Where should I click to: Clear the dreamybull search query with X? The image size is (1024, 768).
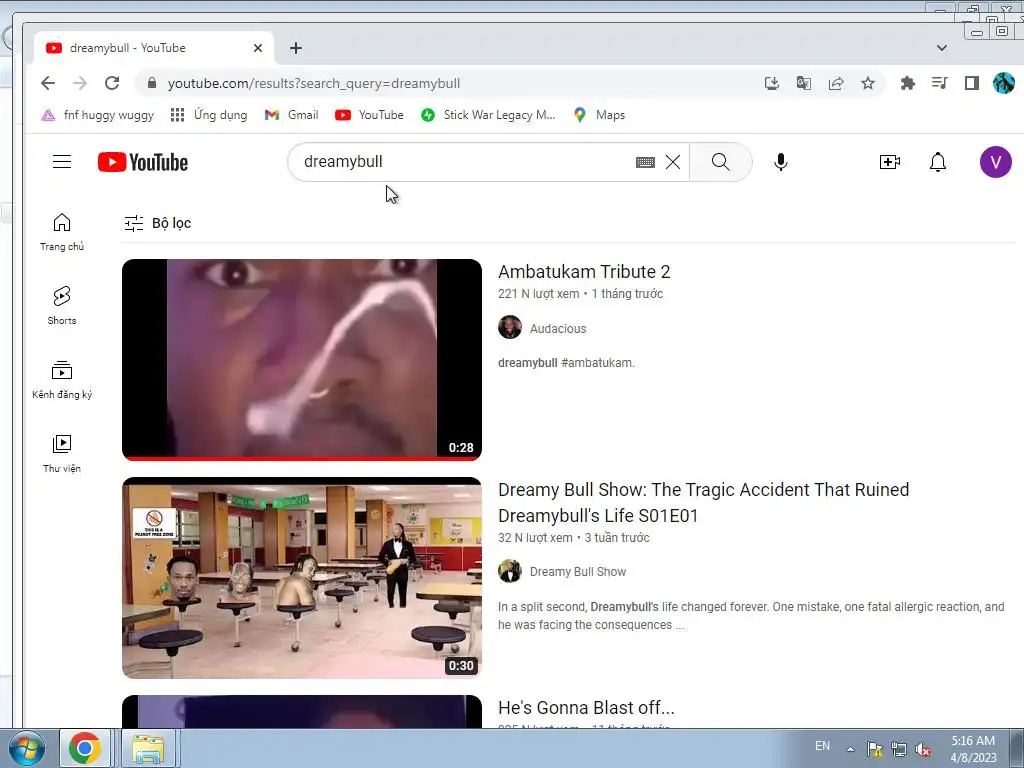(x=673, y=162)
